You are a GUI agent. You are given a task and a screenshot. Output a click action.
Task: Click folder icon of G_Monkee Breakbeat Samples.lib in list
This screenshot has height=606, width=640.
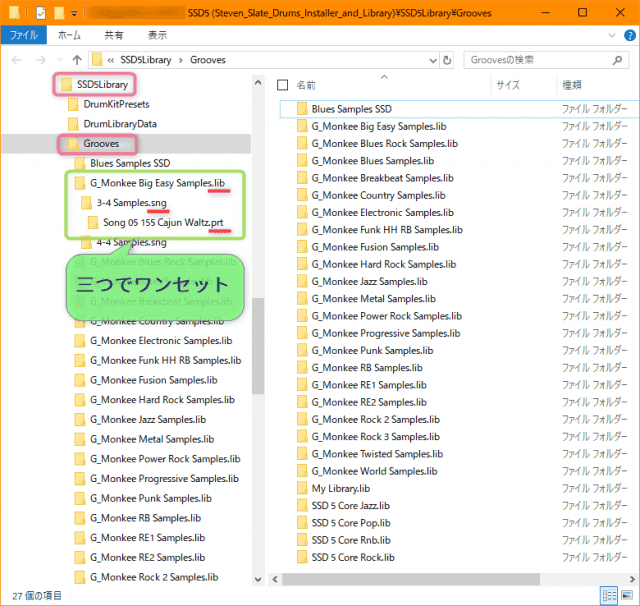(302, 178)
